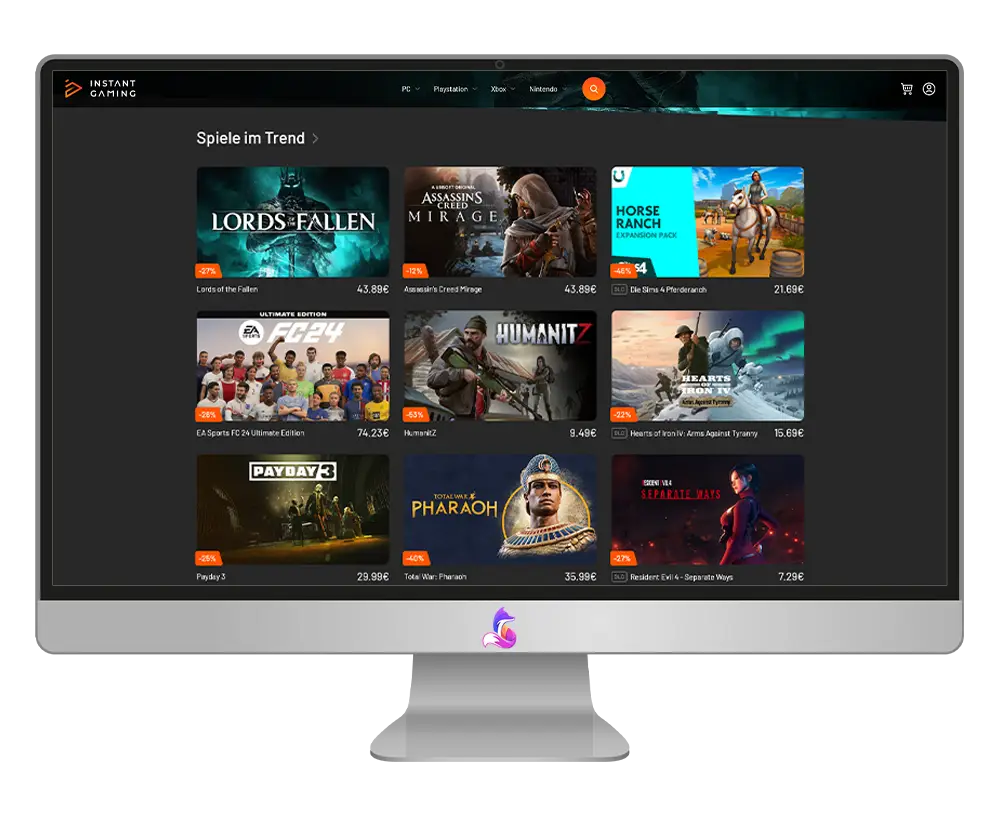The height and width of the screenshot is (815, 1000).
Task: Click the Instant Gaming logo
Action: coord(100,88)
